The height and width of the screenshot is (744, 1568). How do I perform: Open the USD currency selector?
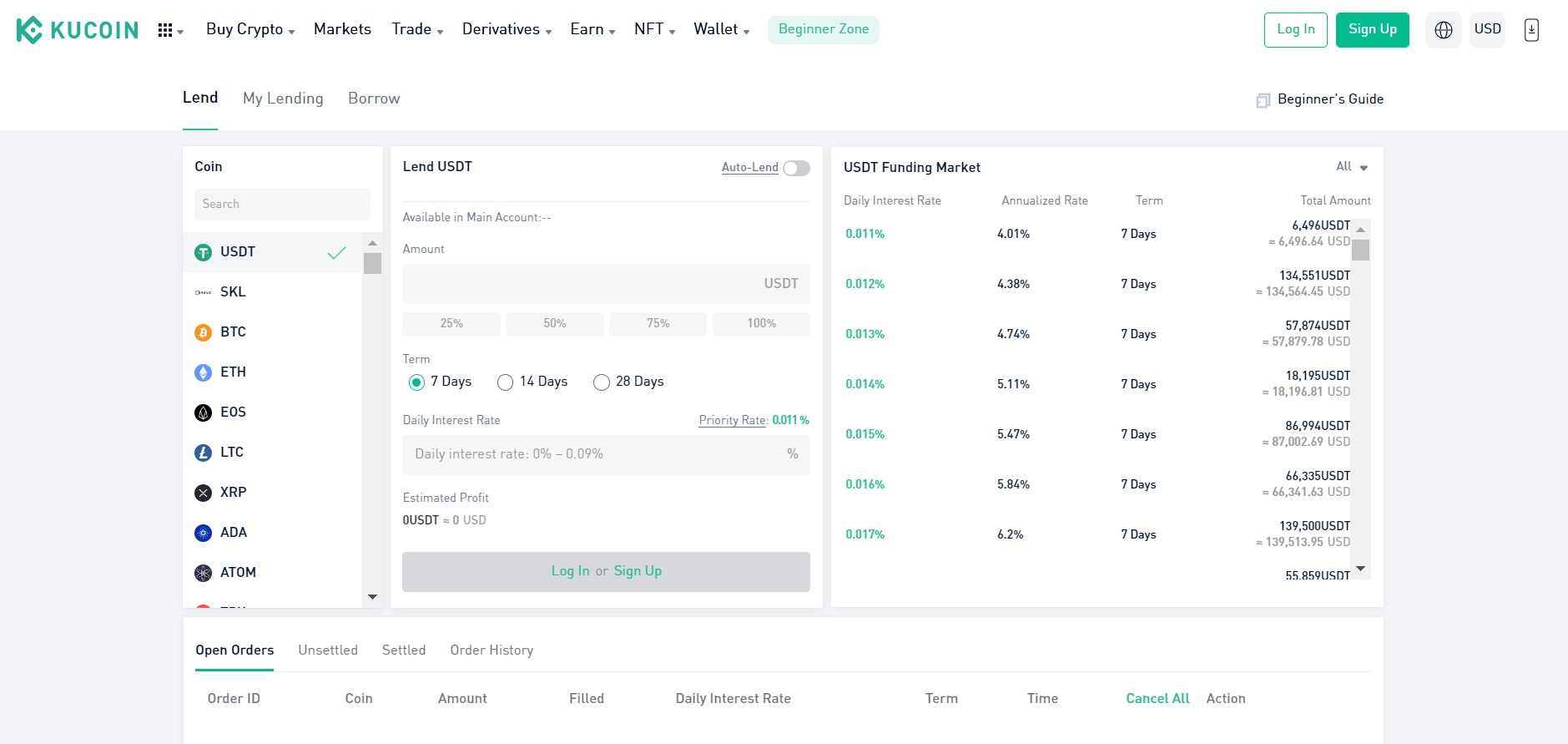point(1487,29)
